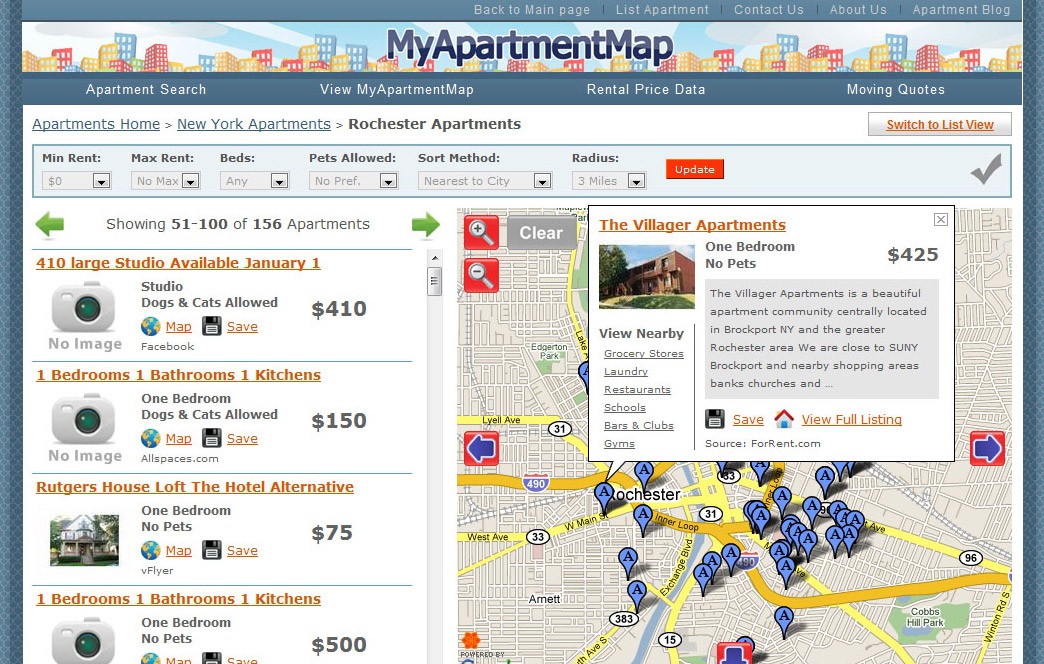Open the Rental Price Data menu
The image size is (1044, 664).
[x=646, y=89]
